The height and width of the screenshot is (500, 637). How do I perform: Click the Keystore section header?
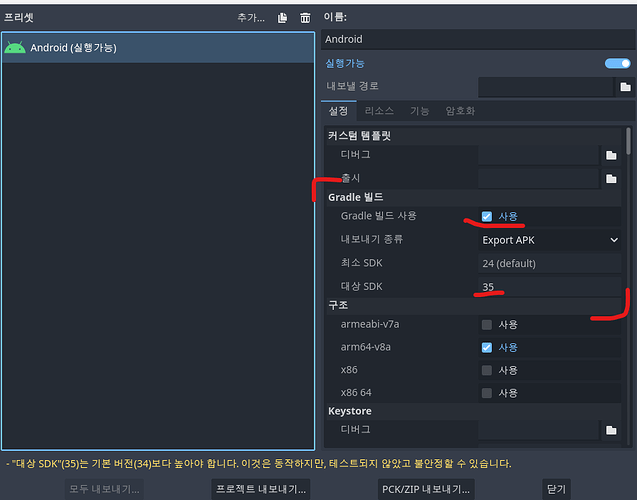474,411
